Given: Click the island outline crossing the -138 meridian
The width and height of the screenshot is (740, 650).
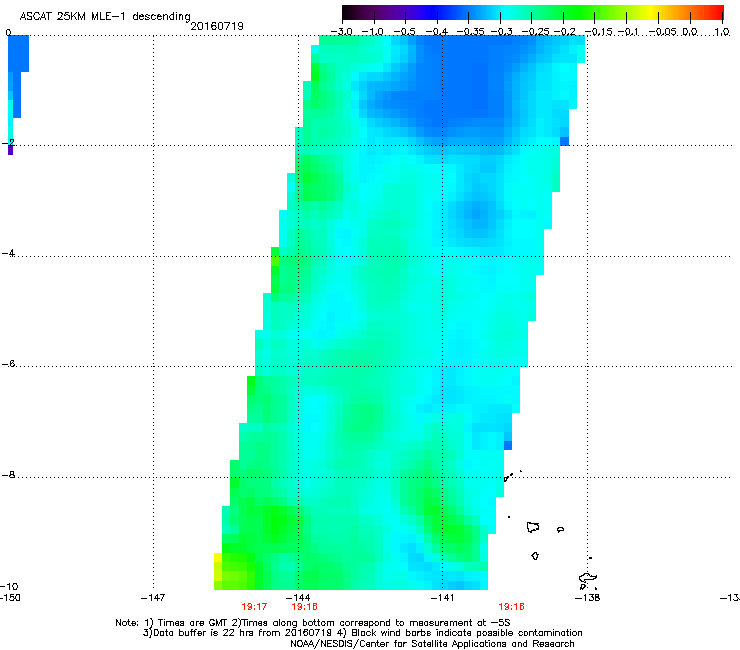Looking at the screenshot, I should [588, 578].
